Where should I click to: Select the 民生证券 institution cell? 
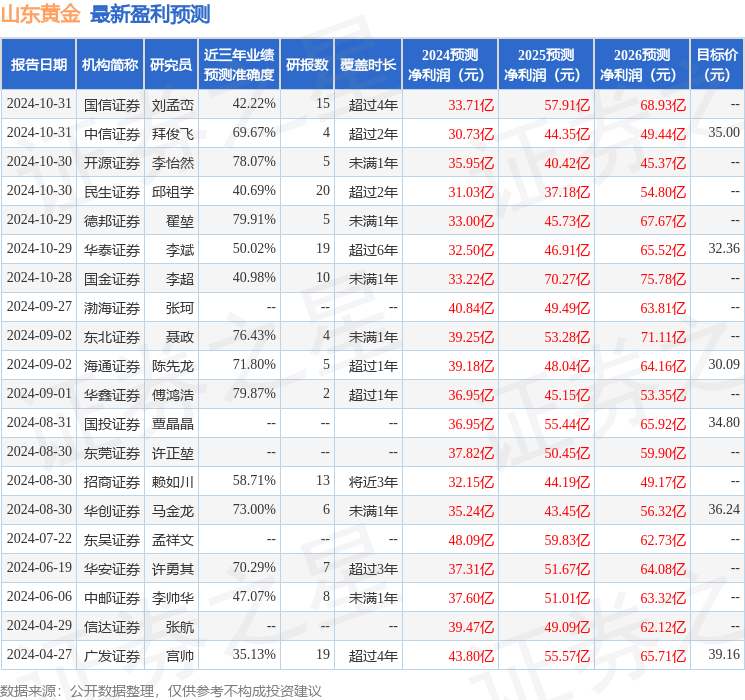112,192
